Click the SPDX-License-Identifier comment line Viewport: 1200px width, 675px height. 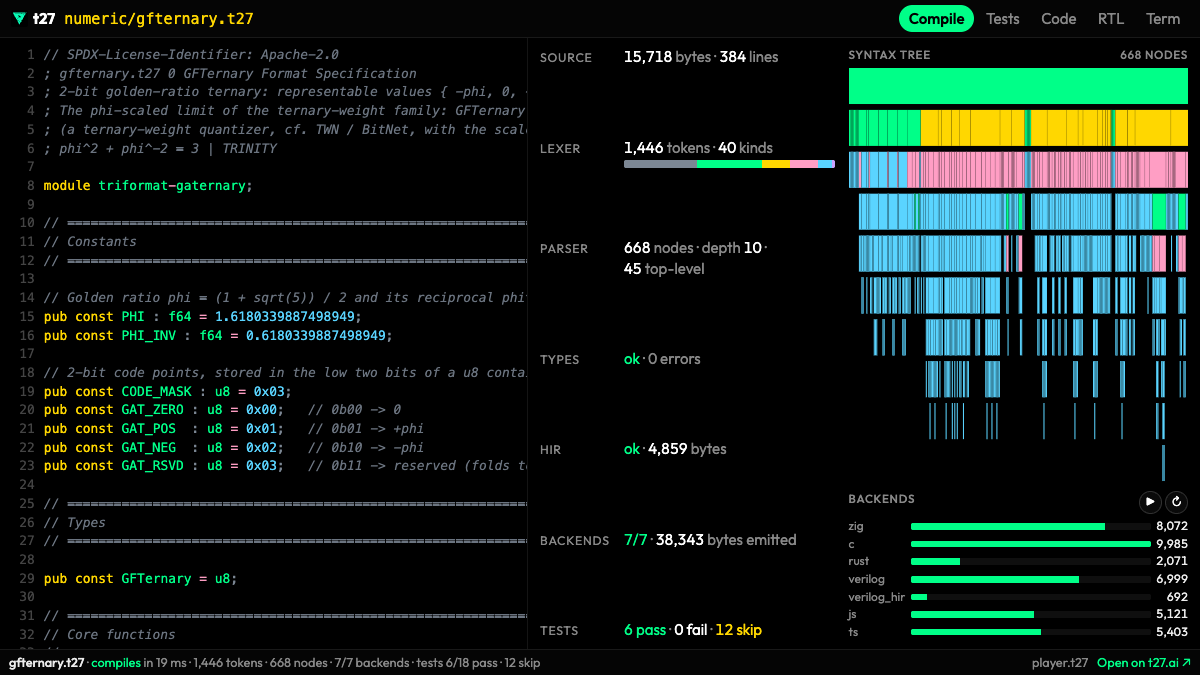pos(191,54)
